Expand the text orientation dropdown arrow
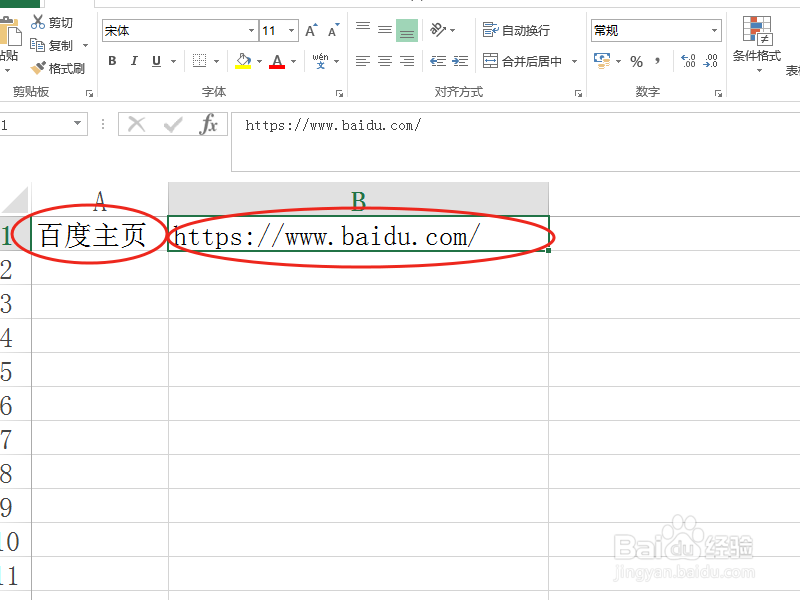 [x=453, y=31]
